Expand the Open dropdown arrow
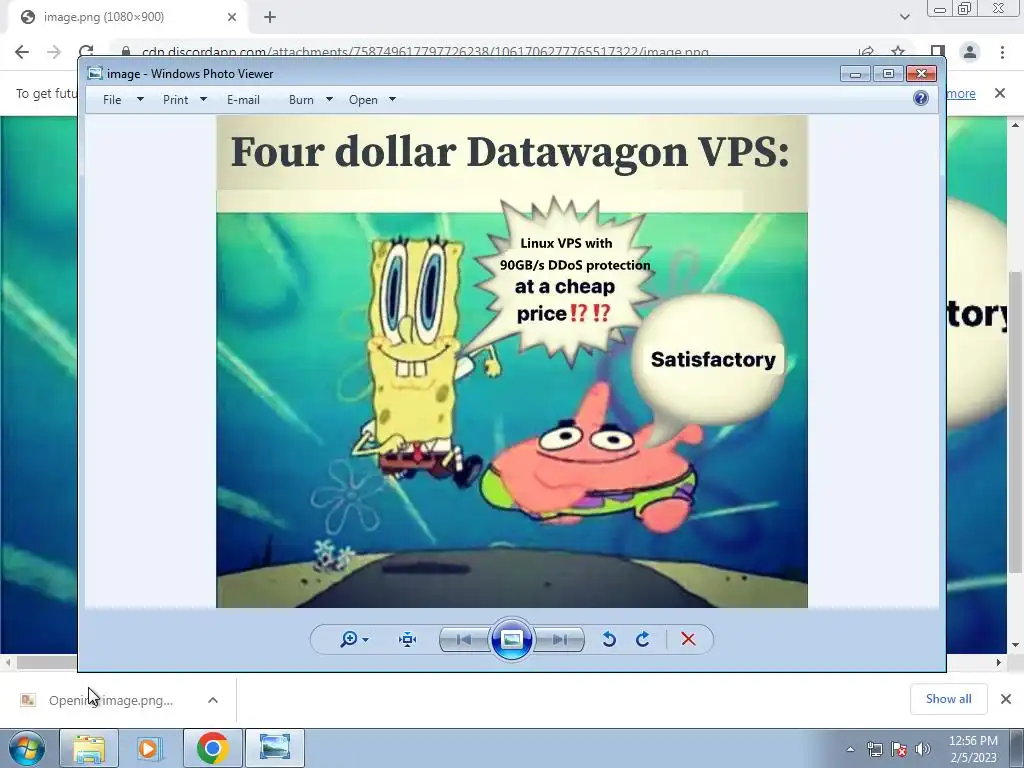The width and height of the screenshot is (1024, 768). (392, 99)
